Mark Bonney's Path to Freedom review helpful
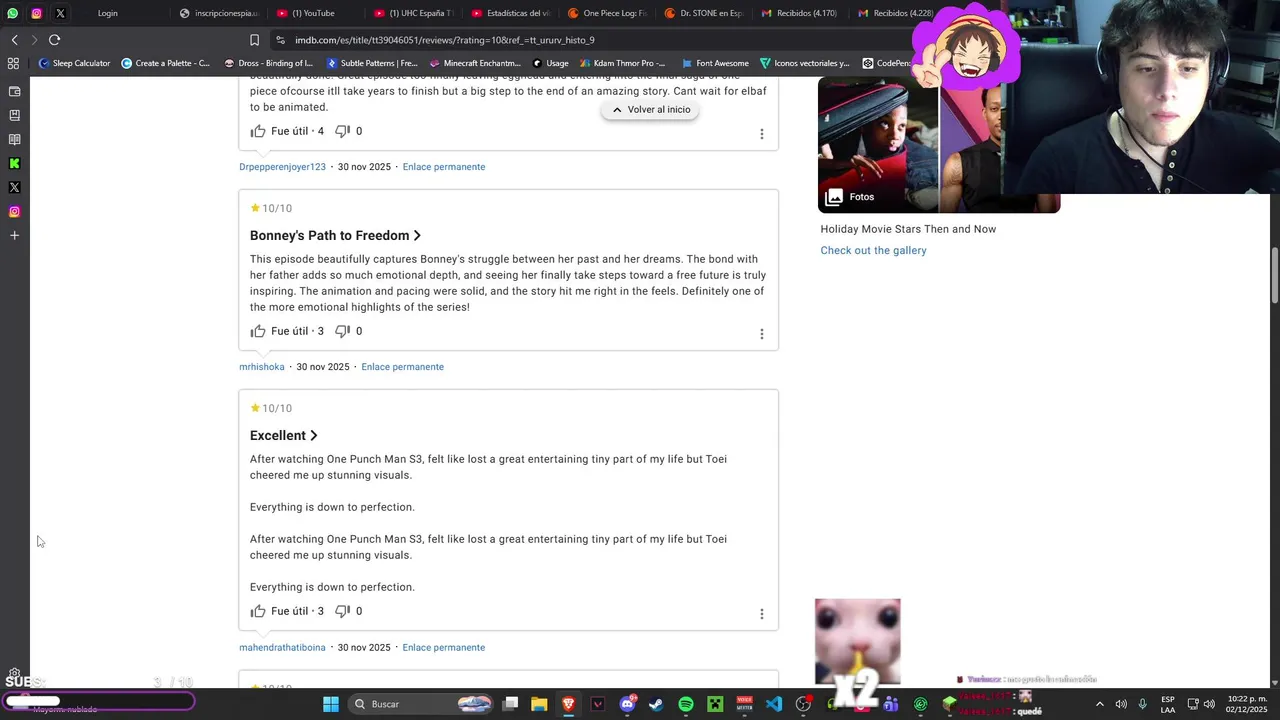 (x=258, y=331)
